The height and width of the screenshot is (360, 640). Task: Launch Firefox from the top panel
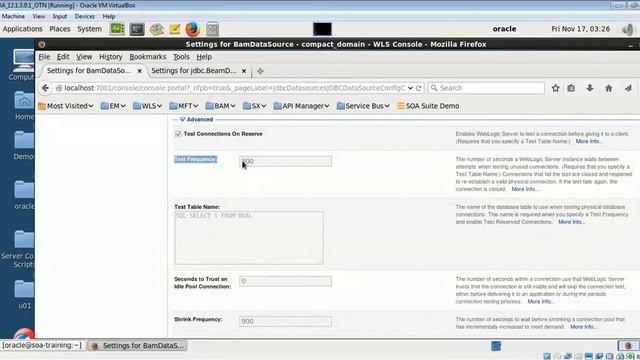click(193, 29)
